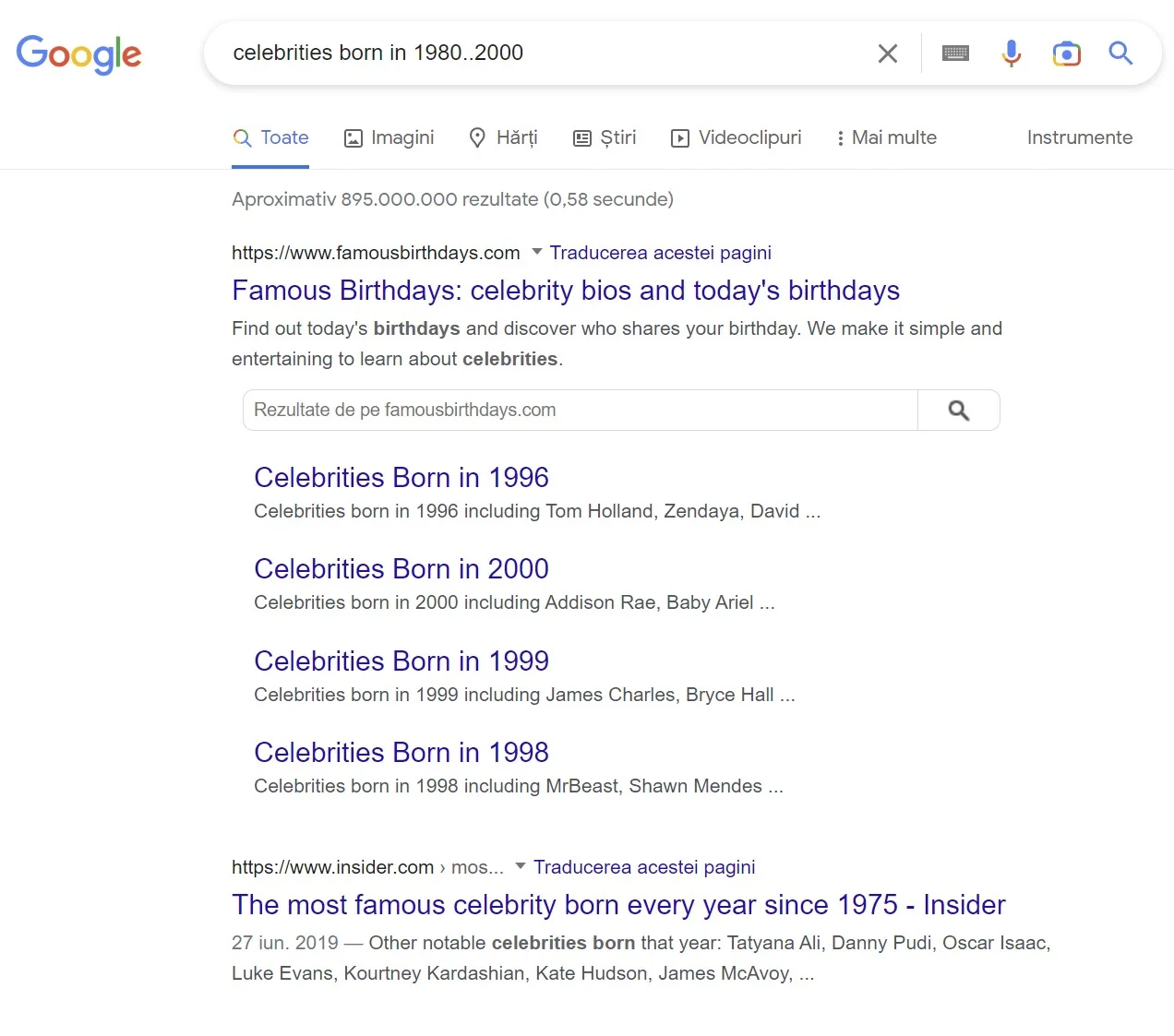Open Celebrities Born in 1996 link
1174x1036 pixels.
tap(401, 478)
